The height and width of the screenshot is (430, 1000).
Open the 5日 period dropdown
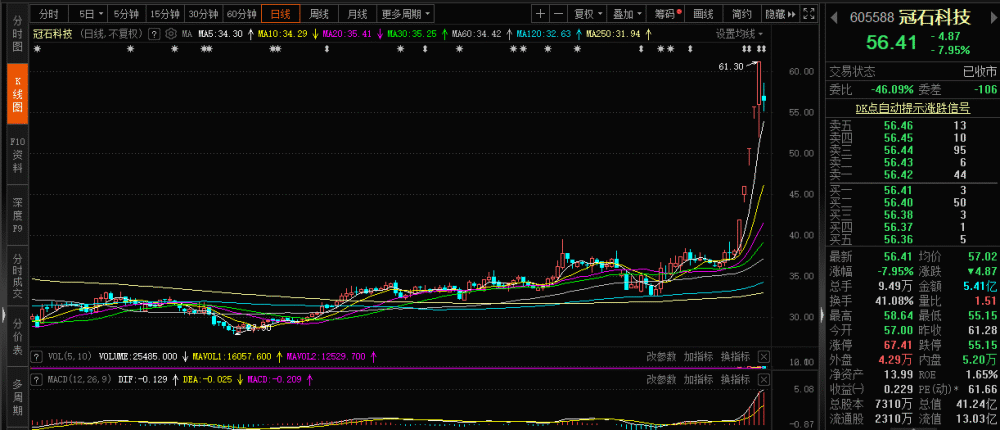91,13
